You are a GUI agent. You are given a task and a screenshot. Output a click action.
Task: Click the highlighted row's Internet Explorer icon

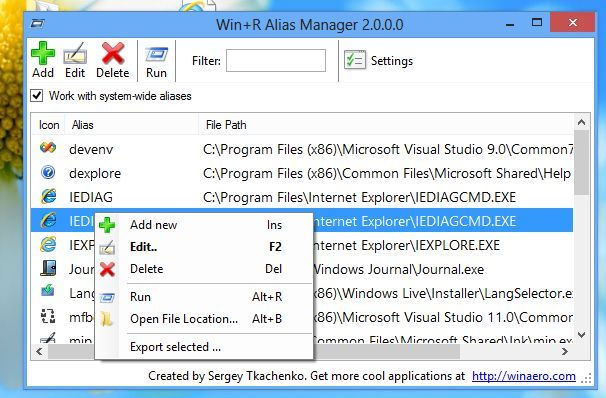pos(48,221)
